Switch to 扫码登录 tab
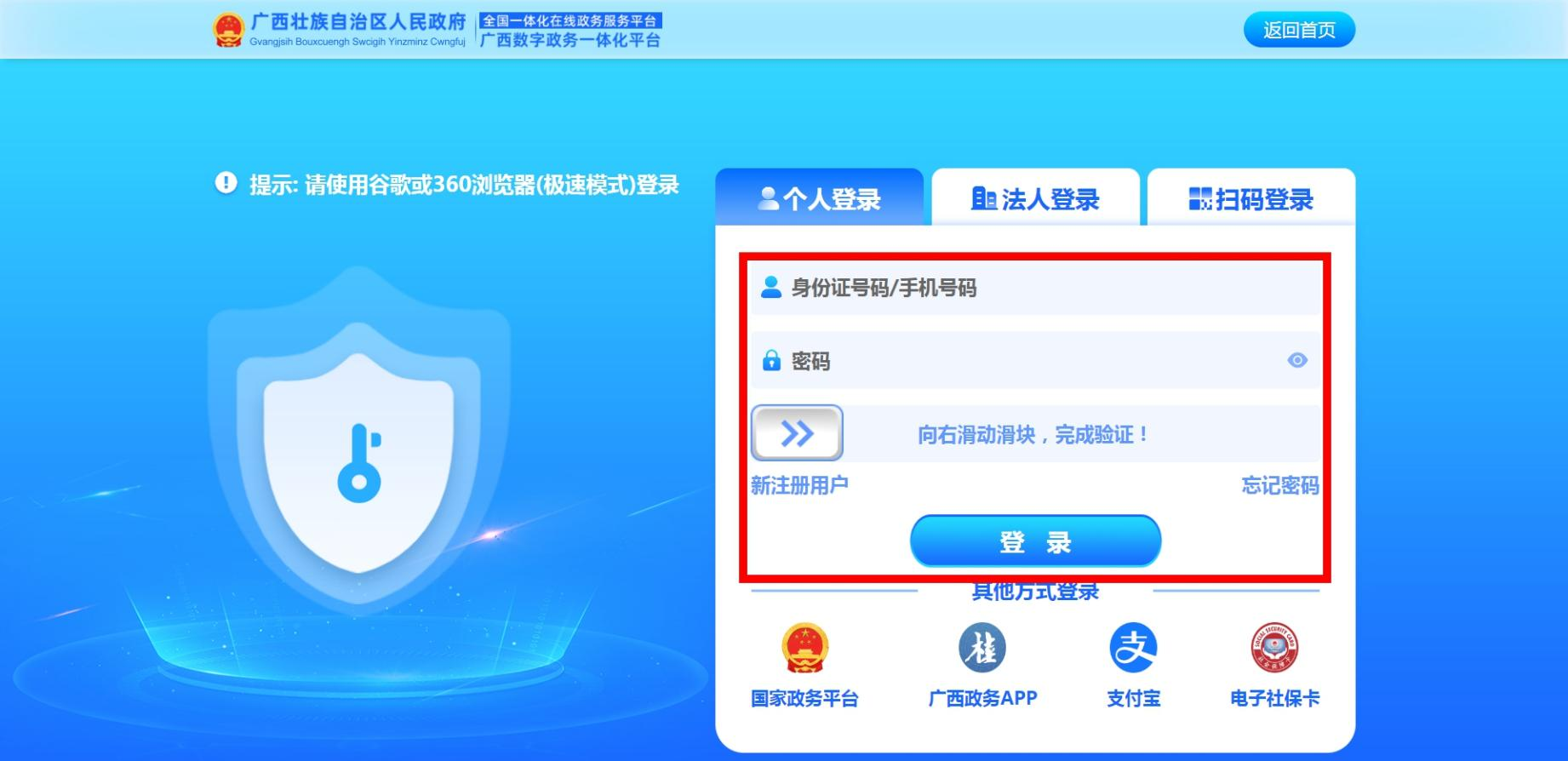Viewport: 1568px width, 761px height. 1251,197
